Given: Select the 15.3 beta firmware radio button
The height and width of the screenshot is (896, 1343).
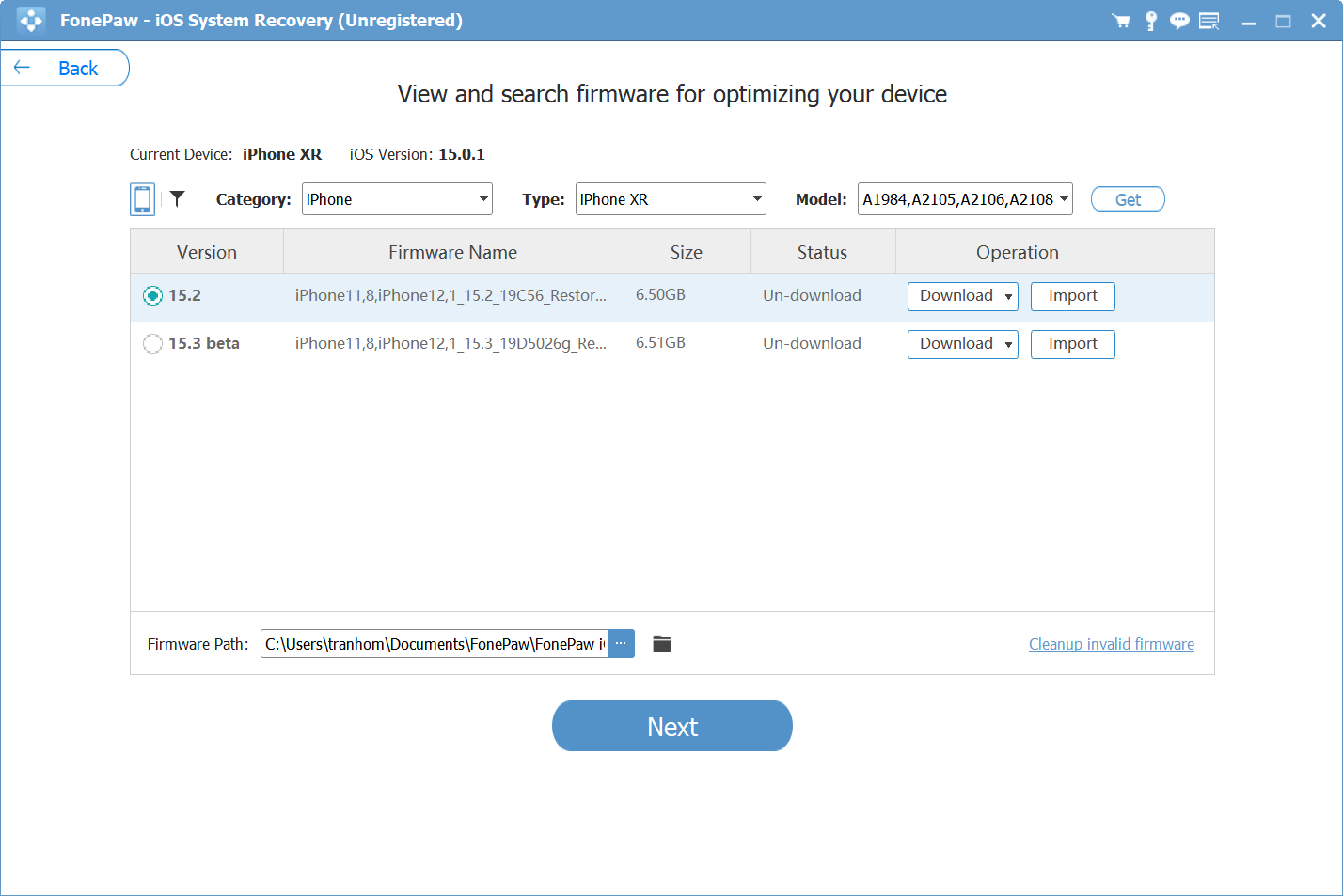Looking at the screenshot, I should 152,343.
